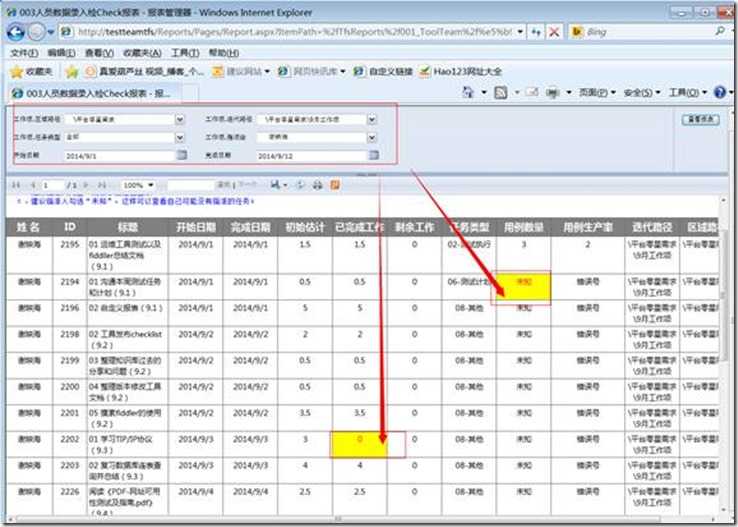
Task: Click the printer icon in IE command bar
Action: pyautogui.click(x=553, y=92)
